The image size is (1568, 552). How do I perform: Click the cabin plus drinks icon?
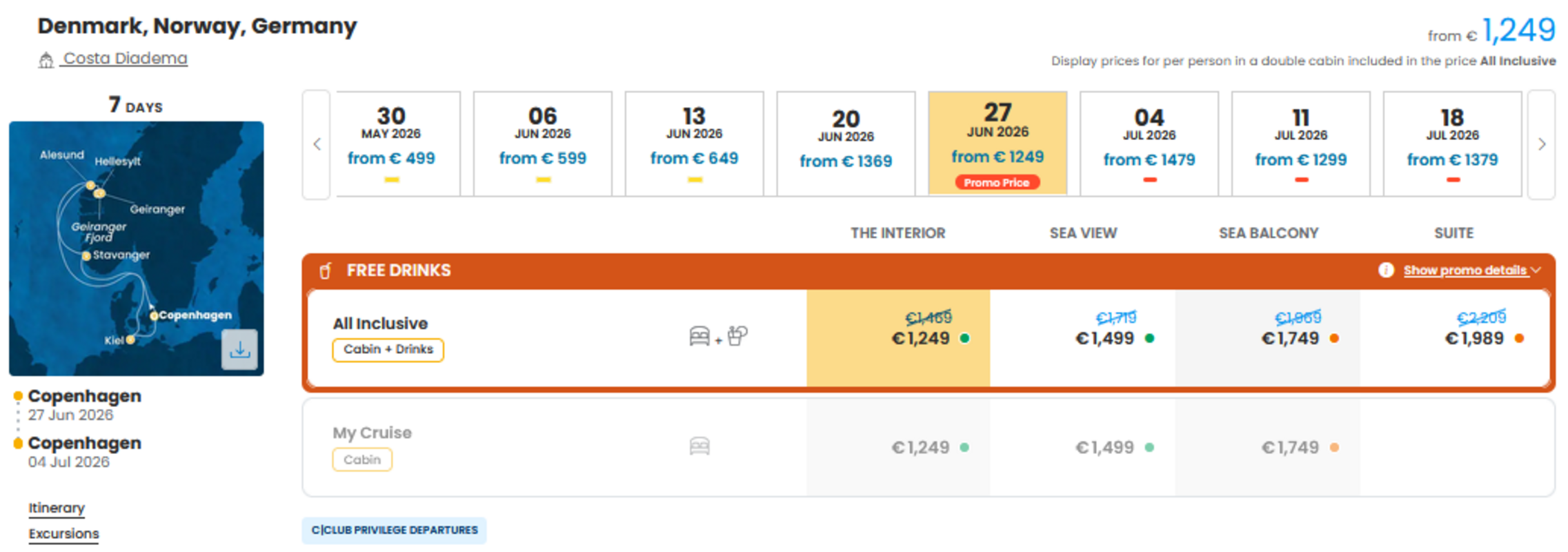pyautogui.click(x=718, y=336)
